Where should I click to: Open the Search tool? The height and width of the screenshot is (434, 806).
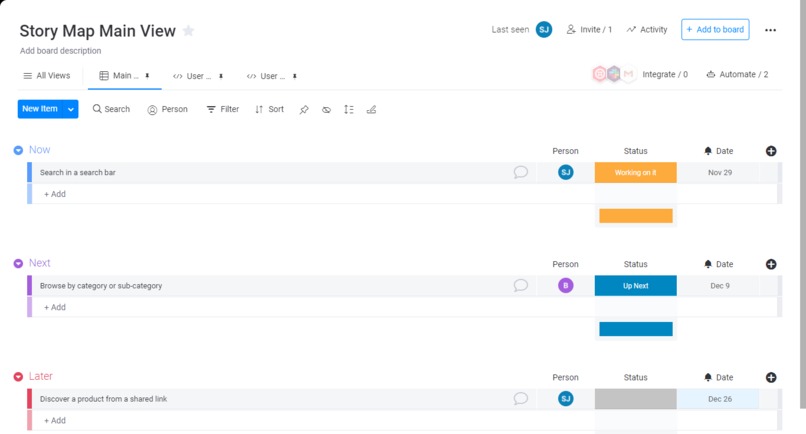(111, 109)
